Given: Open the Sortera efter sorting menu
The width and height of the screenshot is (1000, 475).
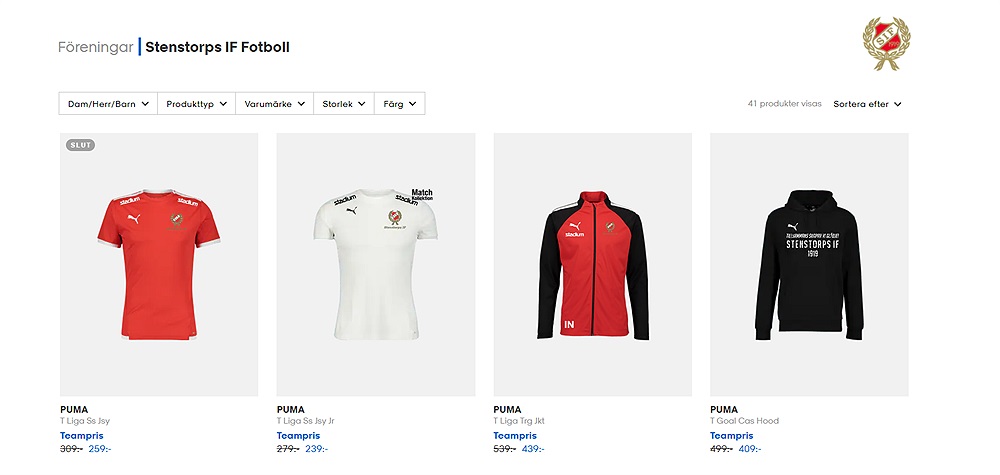Looking at the screenshot, I should click(867, 104).
